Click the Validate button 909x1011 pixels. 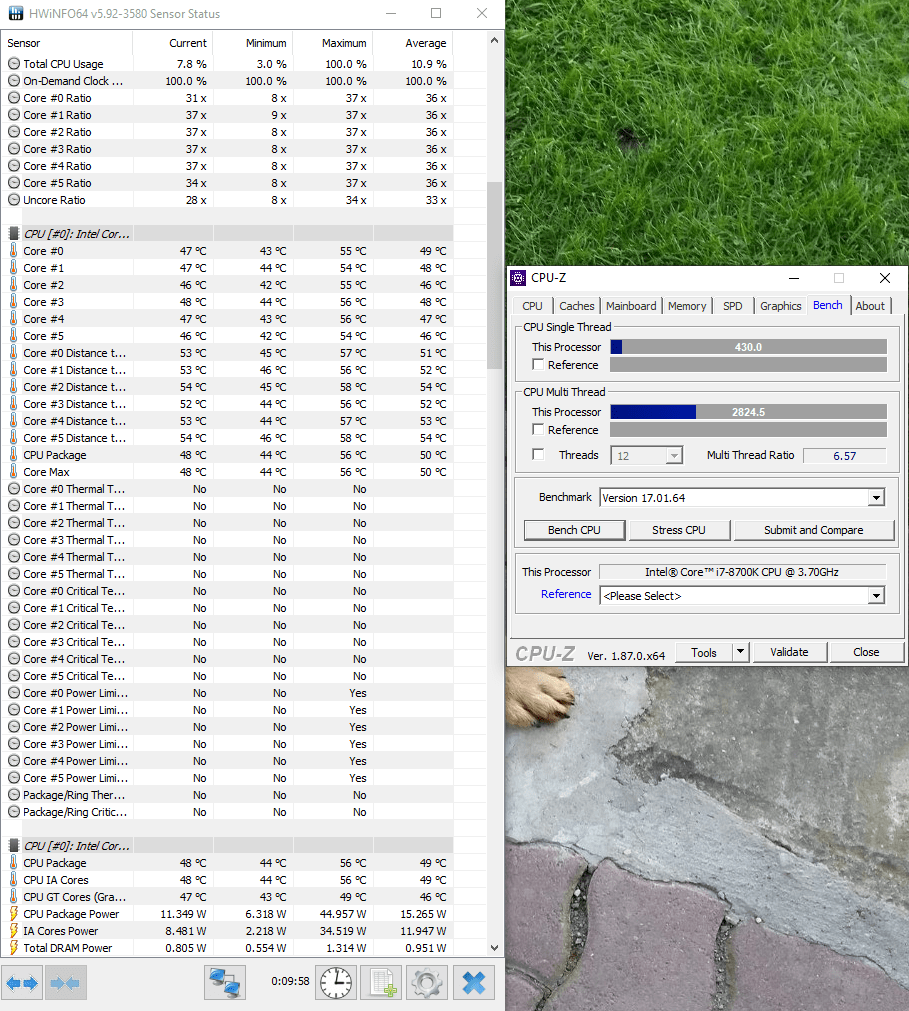click(x=789, y=652)
